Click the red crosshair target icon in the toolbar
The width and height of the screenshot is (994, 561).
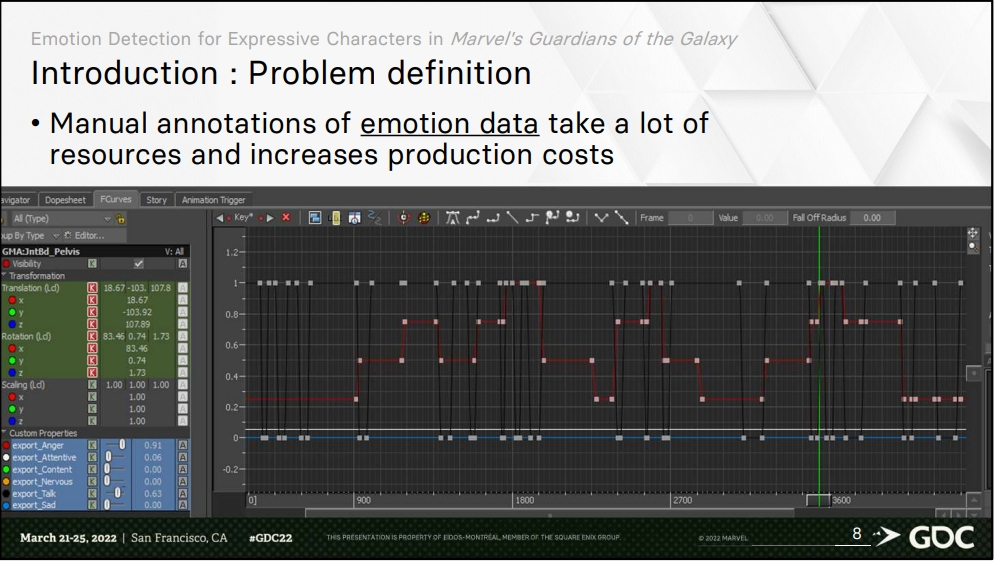click(x=404, y=217)
